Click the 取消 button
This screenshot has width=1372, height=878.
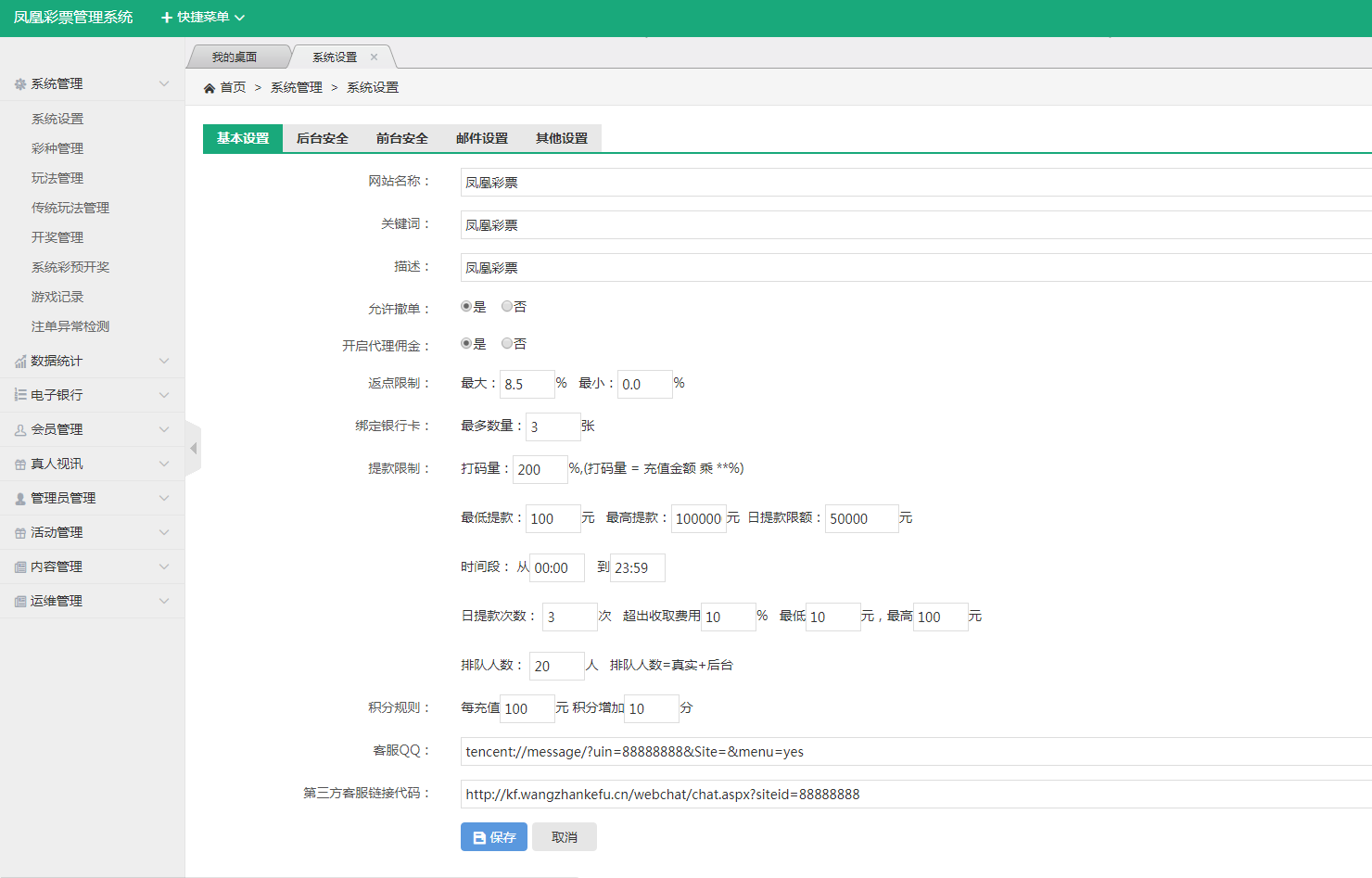[564, 837]
